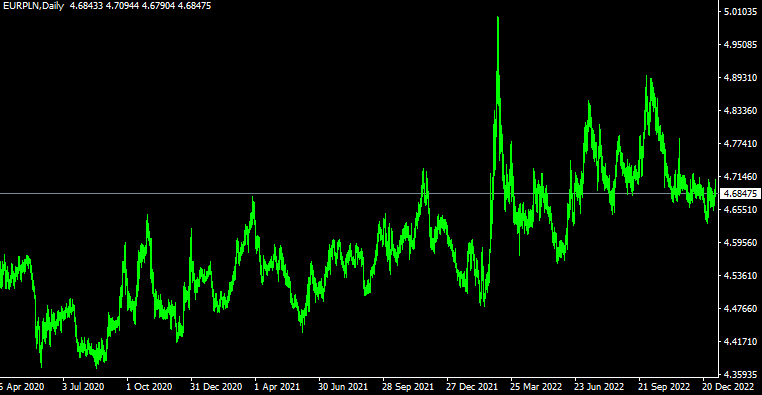Click the 4.59560 price axis value
The image size is (762, 395).
tap(740, 242)
